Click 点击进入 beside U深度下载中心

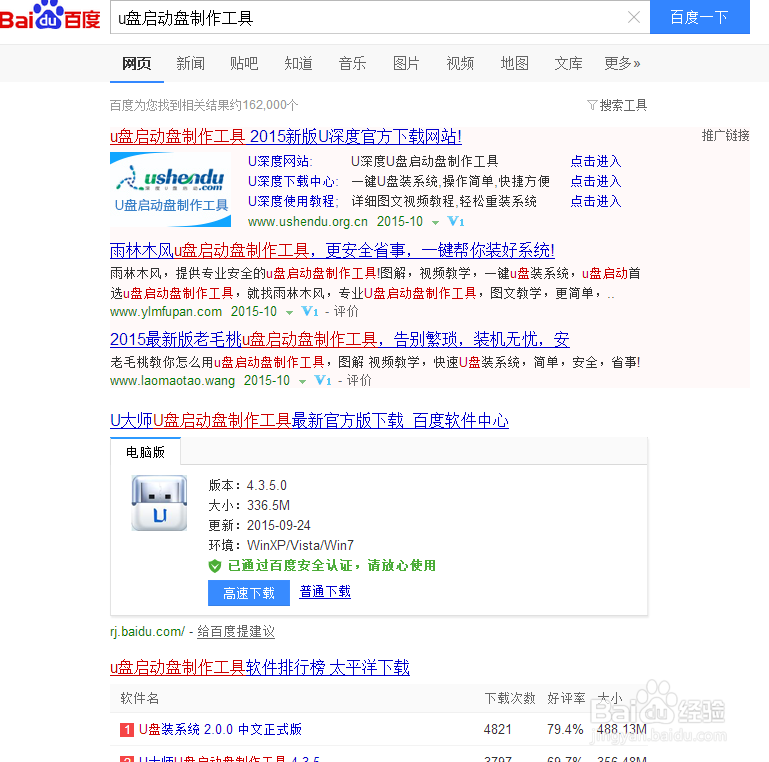click(596, 181)
